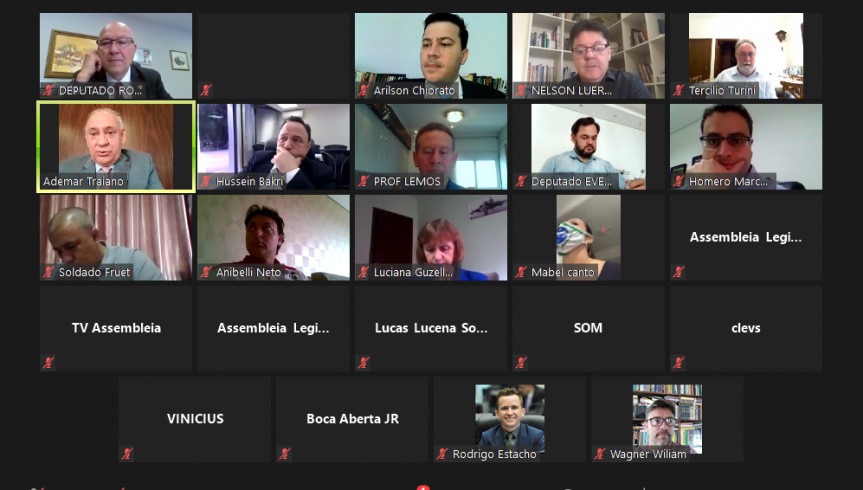Click muted mic icon on SOM tile
The width and height of the screenshot is (863, 490).
click(521, 362)
